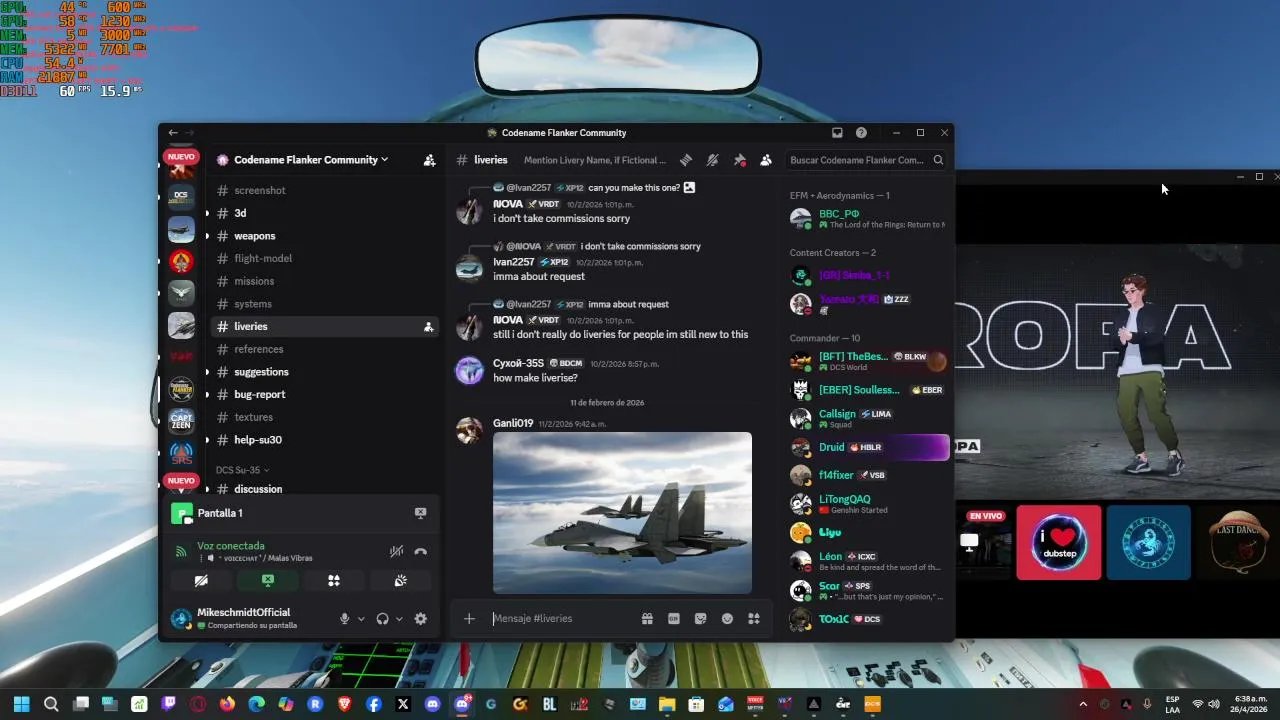The width and height of the screenshot is (1280, 720).
Task: Open activities launcher in voice panel
Action: pyautogui.click(x=334, y=580)
